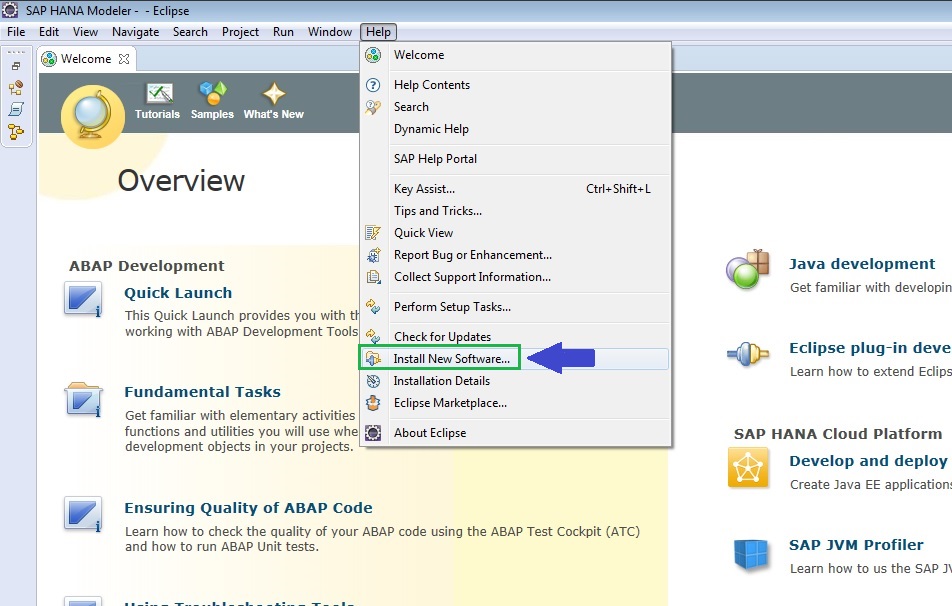Open the Tutorials icon on Welcome page
Screen dimensions: 952x606
(x=159, y=94)
